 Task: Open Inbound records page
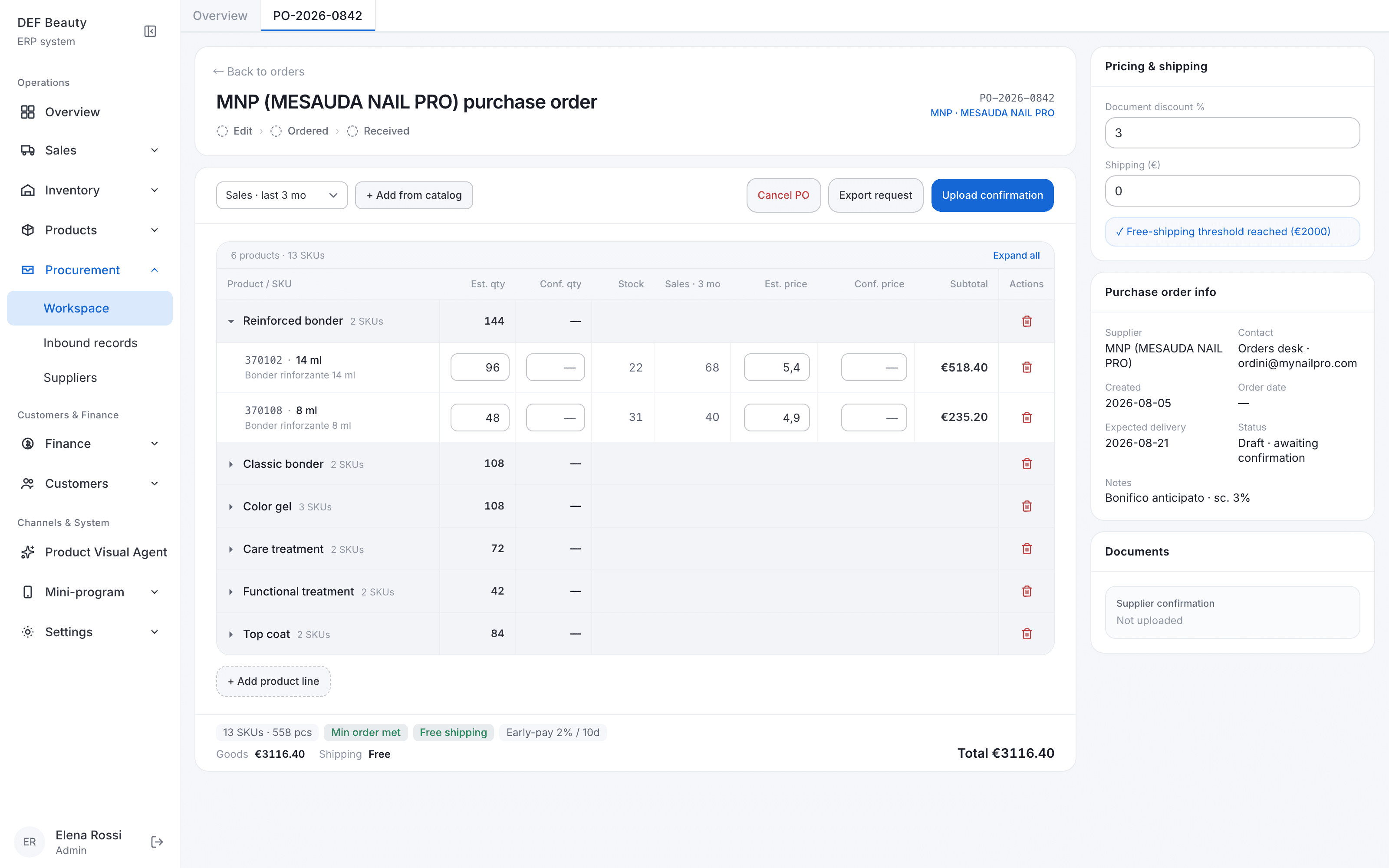(90, 343)
